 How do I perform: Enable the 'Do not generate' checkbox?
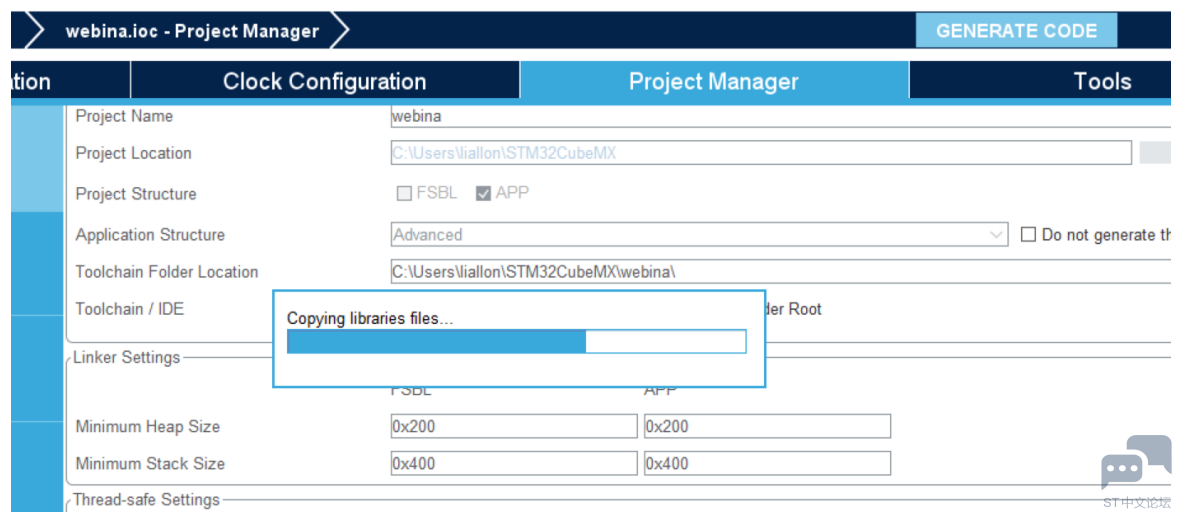click(x=1028, y=234)
